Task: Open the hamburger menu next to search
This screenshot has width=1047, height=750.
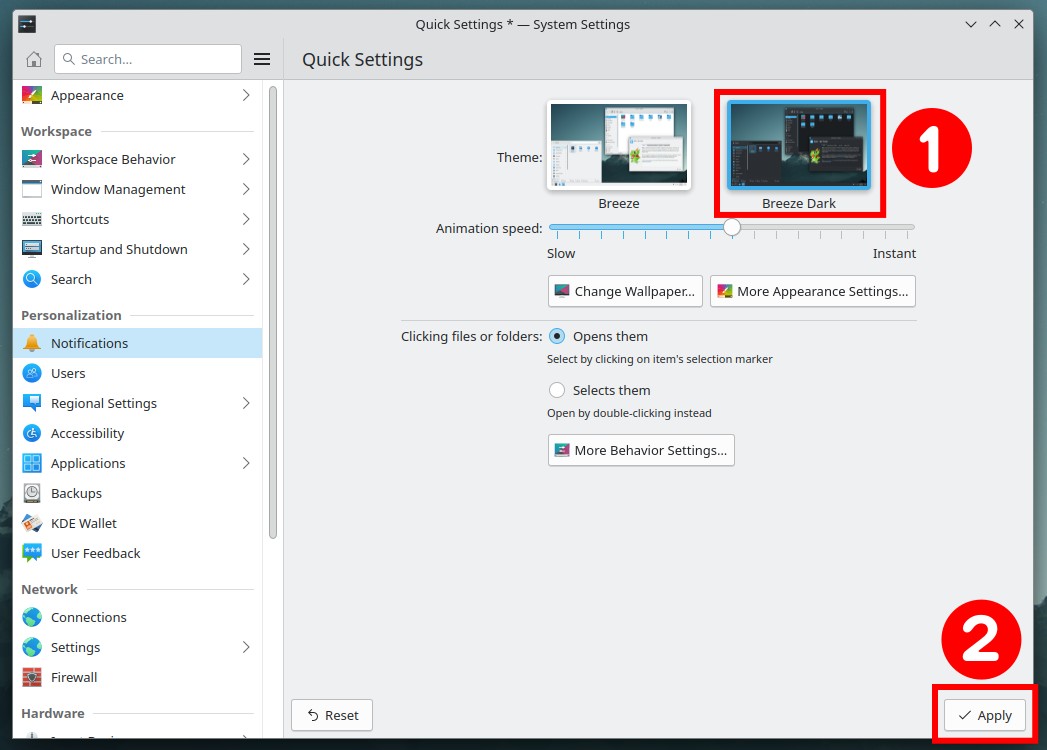Action: (x=262, y=59)
